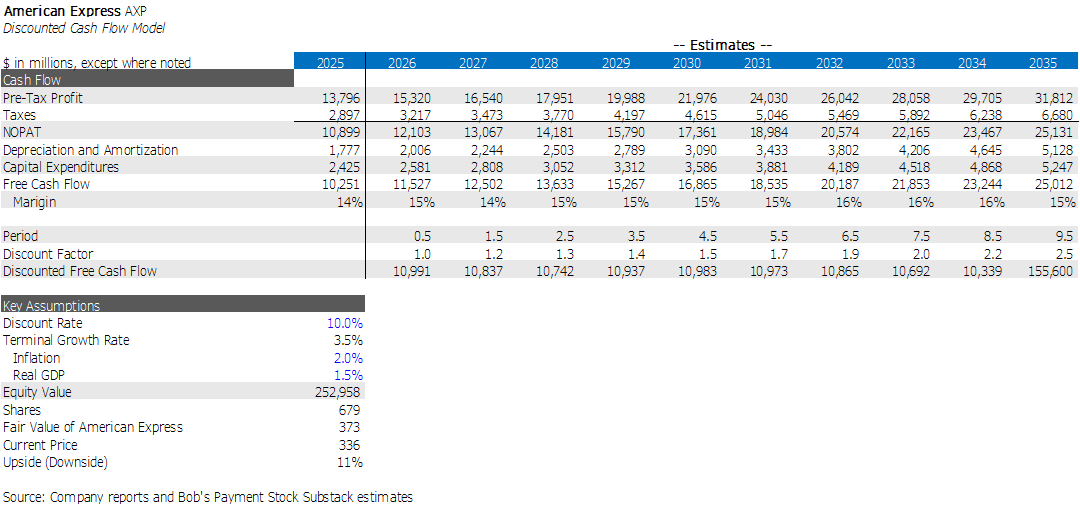Click the Shares value 679
Screen dimensions: 1080x505
tap(351, 409)
